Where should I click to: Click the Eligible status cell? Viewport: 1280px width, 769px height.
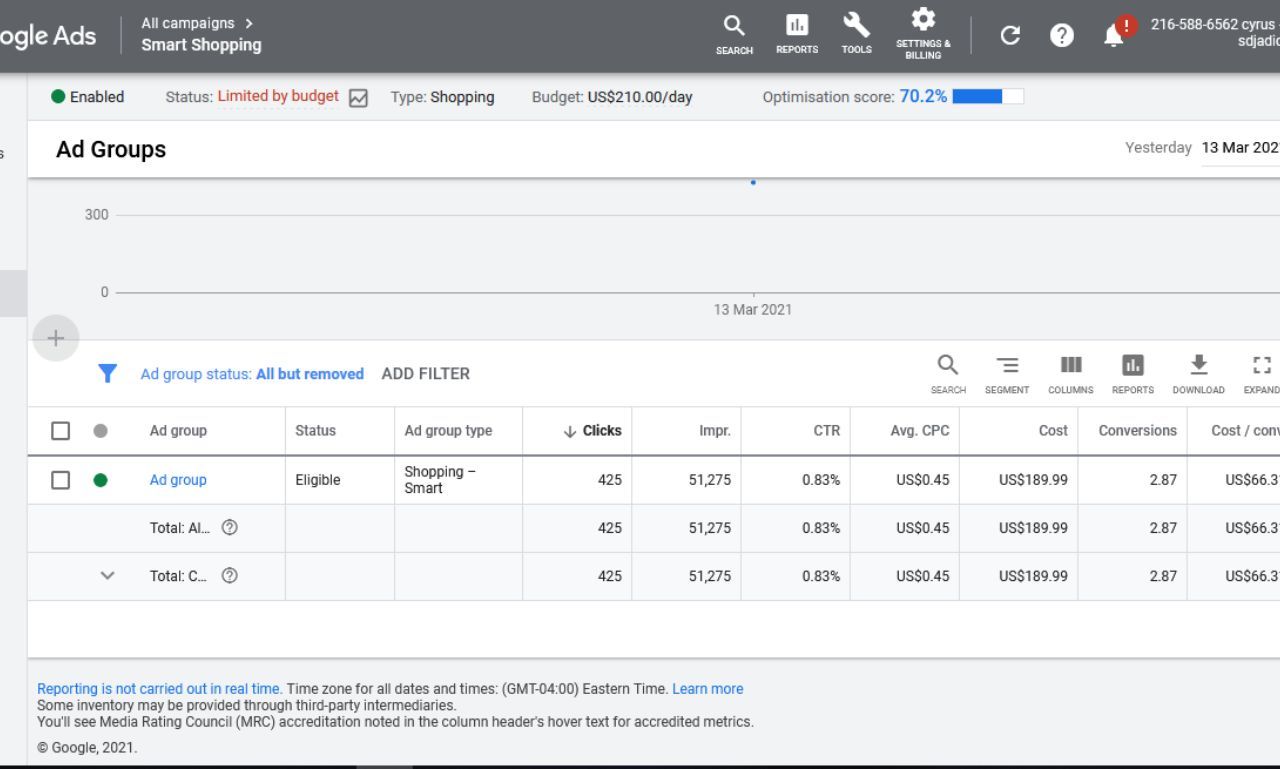click(318, 480)
